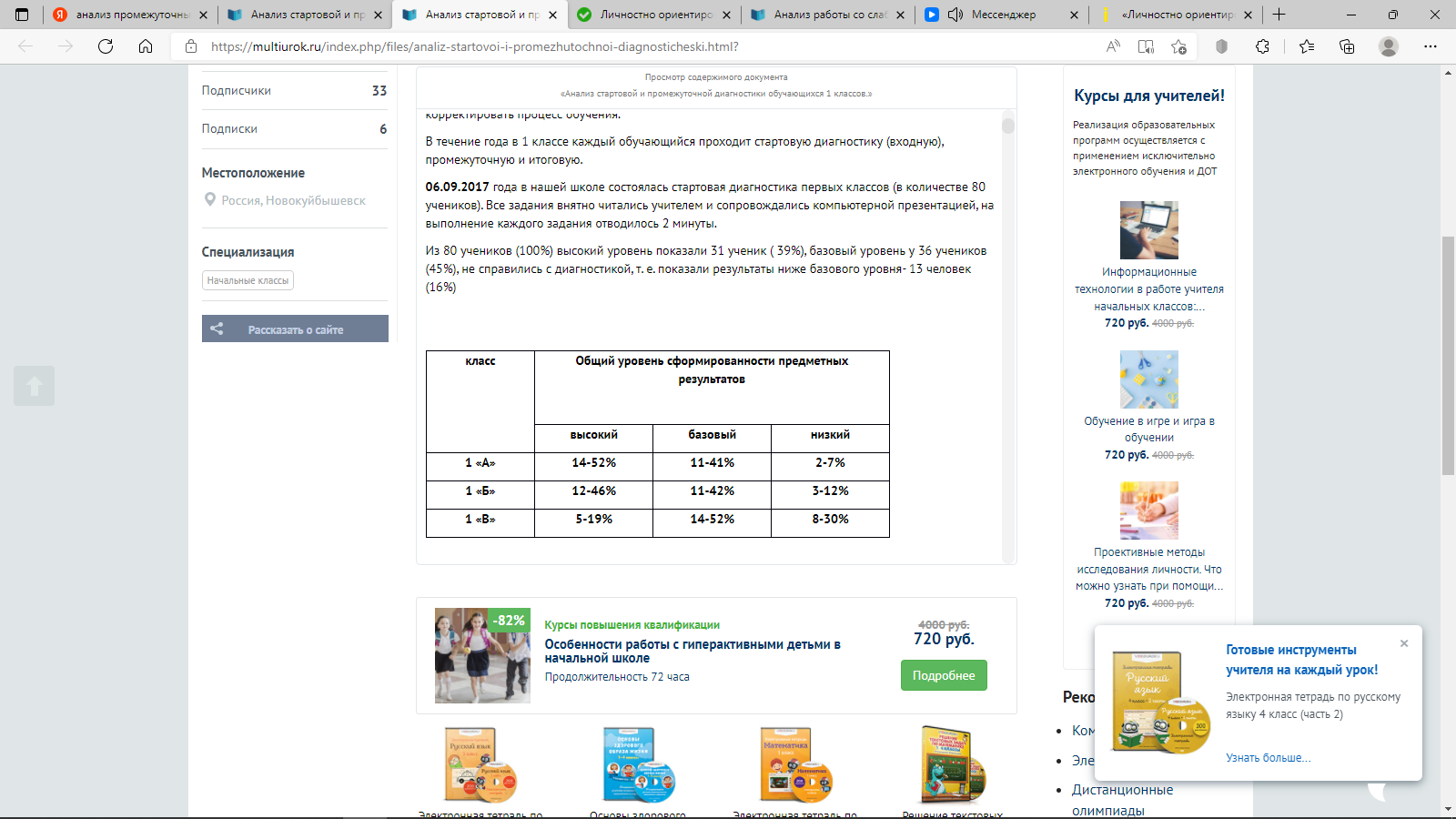Image resolution: width=1456 pixels, height=819 pixels.
Task: Click table cell 14-52% for 1 «А»
Action: (x=593, y=462)
